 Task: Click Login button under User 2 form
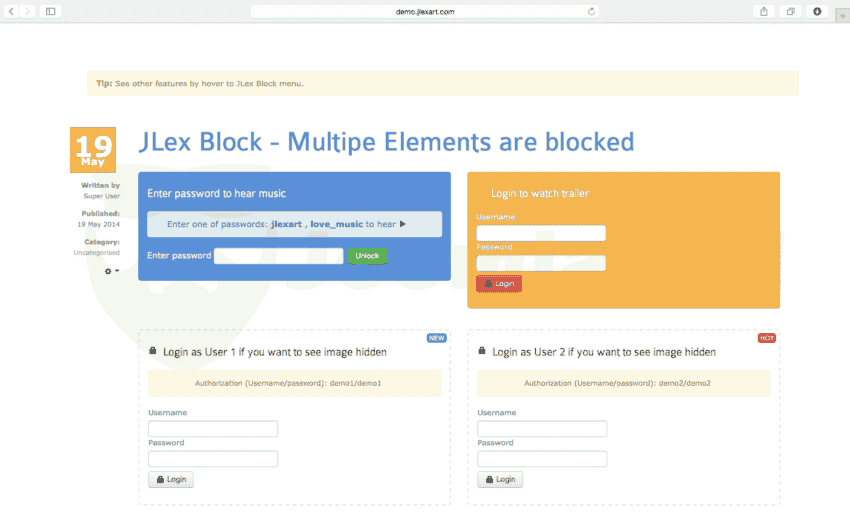click(x=500, y=479)
